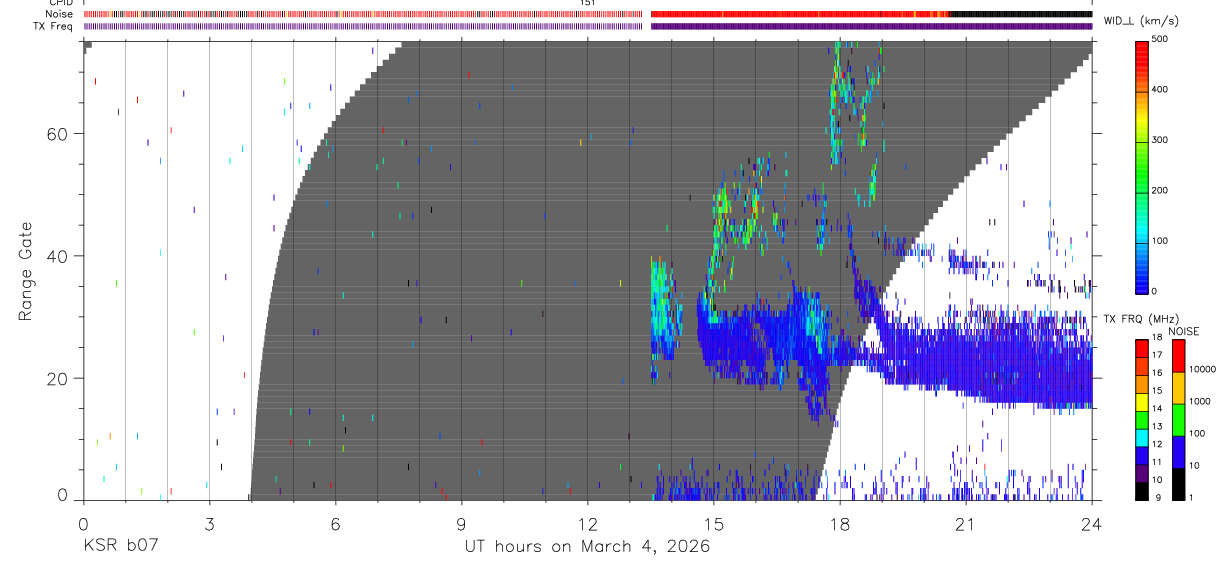
Task: Click x-axis tick label '3'
Action: click(209, 523)
